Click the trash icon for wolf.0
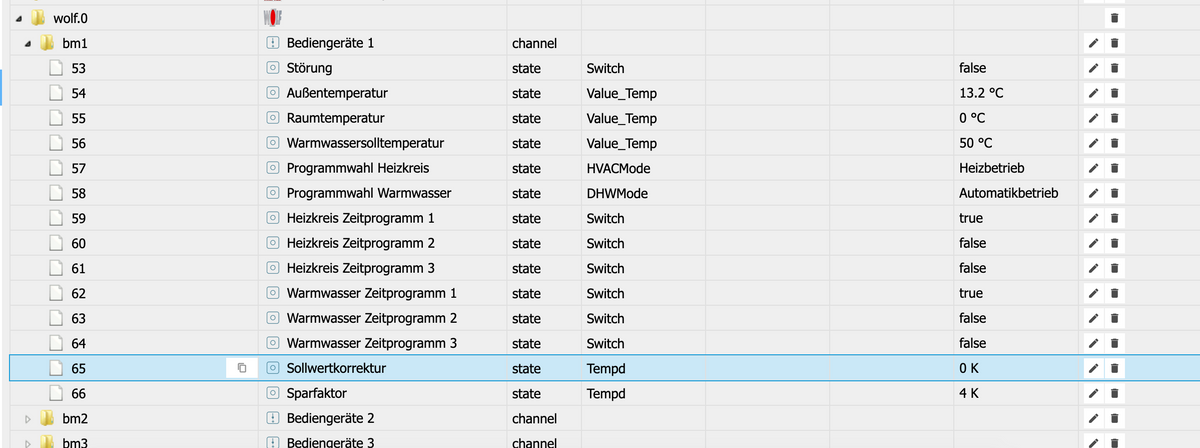1200x448 pixels. click(1114, 19)
